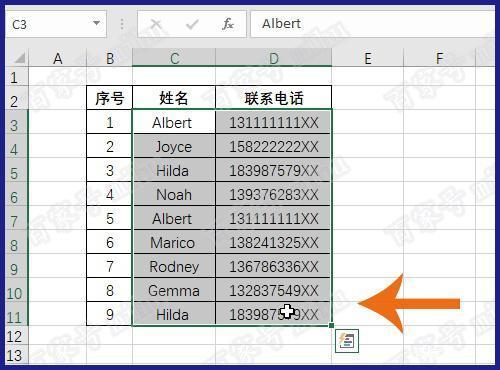Click cell C3 containing Albert

tap(174, 122)
